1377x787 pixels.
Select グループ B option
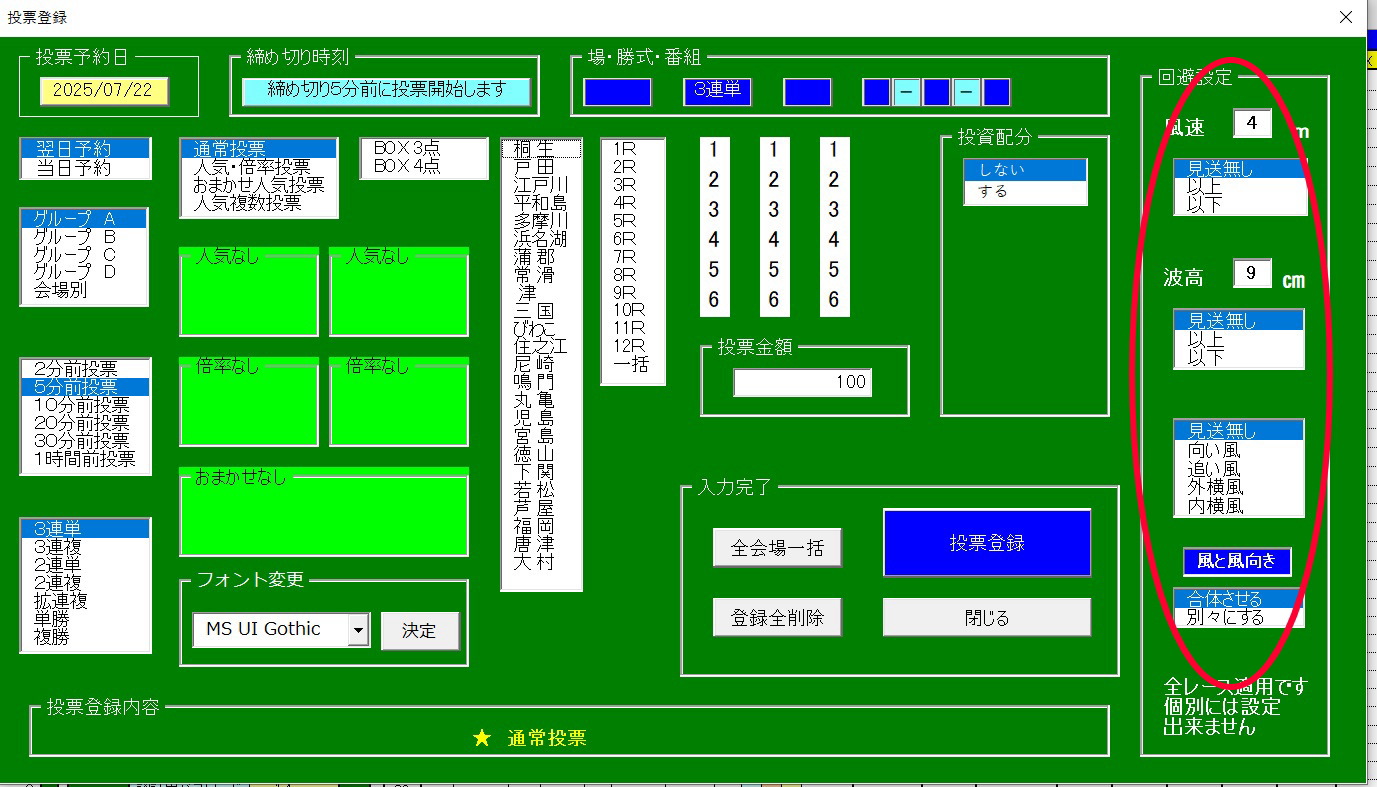coord(84,236)
